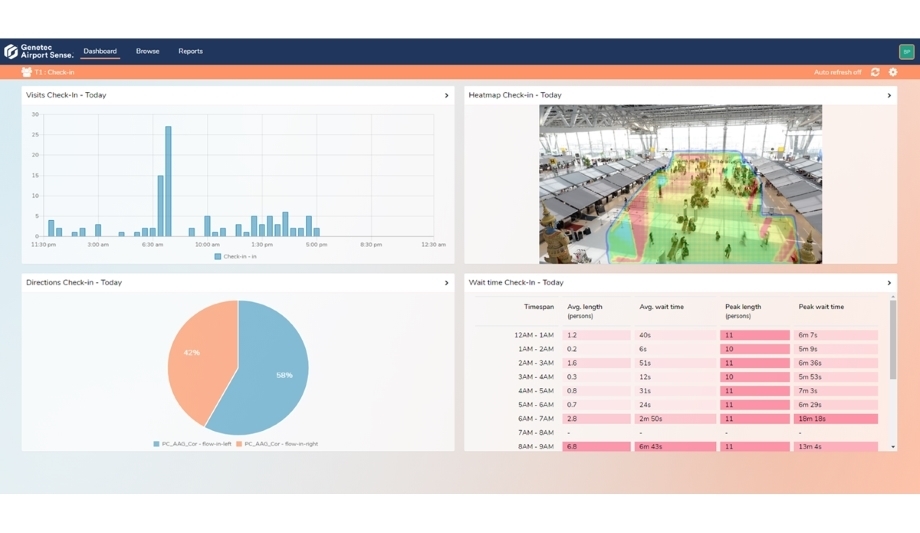Click the Avg. length column header

[x=584, y=311]
